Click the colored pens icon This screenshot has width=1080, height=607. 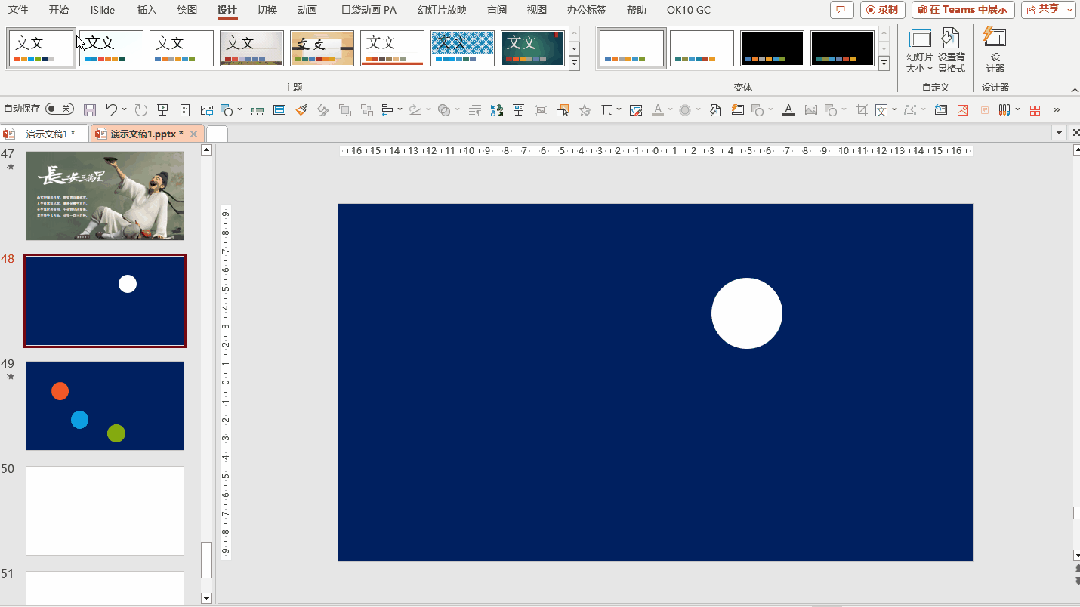pyautogui.click(x=1004, y=110)
